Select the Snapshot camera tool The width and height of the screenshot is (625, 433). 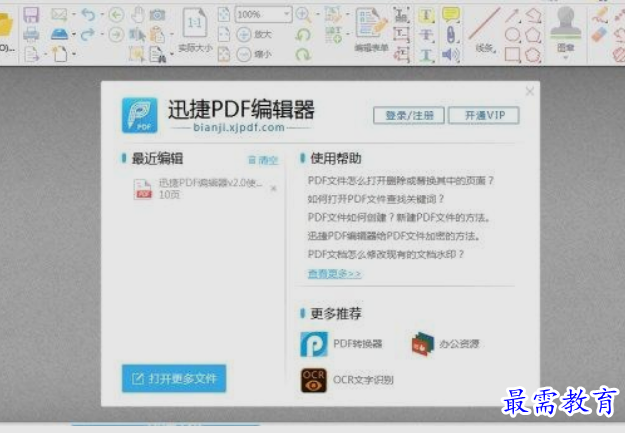pyautogui.click(x=157, y=15)
